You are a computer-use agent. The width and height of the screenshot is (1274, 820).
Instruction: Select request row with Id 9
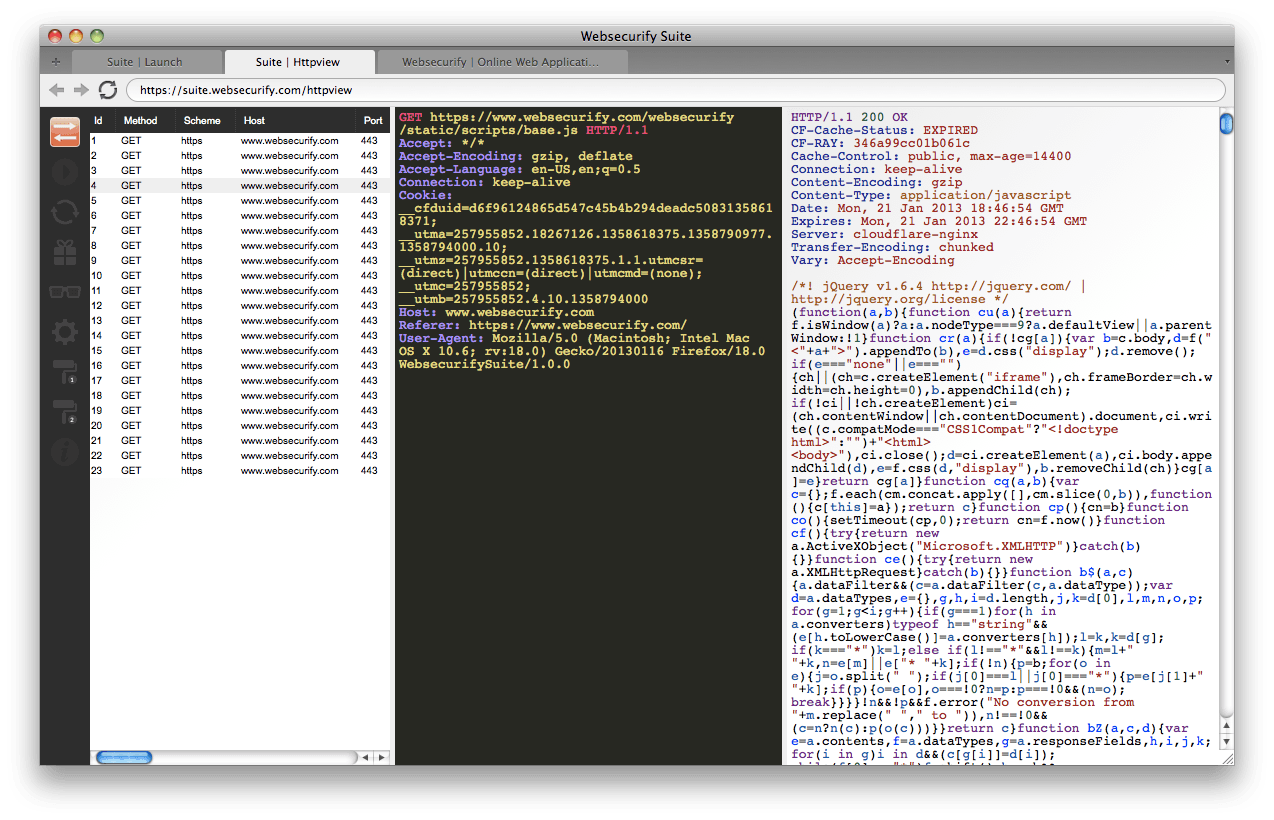point(240,261)
